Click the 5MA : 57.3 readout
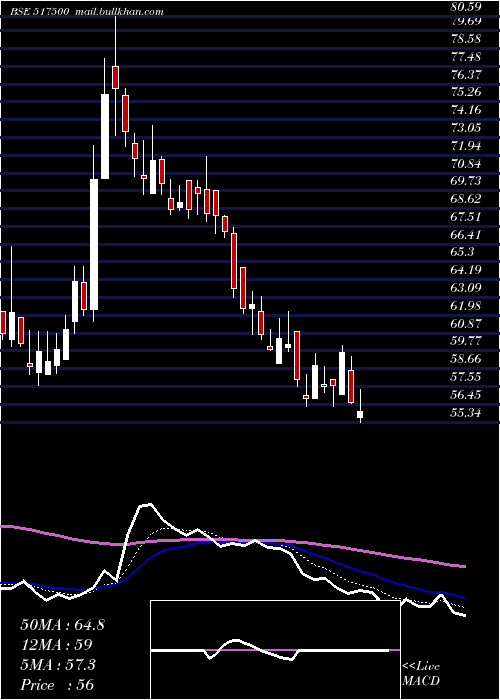 58,665
